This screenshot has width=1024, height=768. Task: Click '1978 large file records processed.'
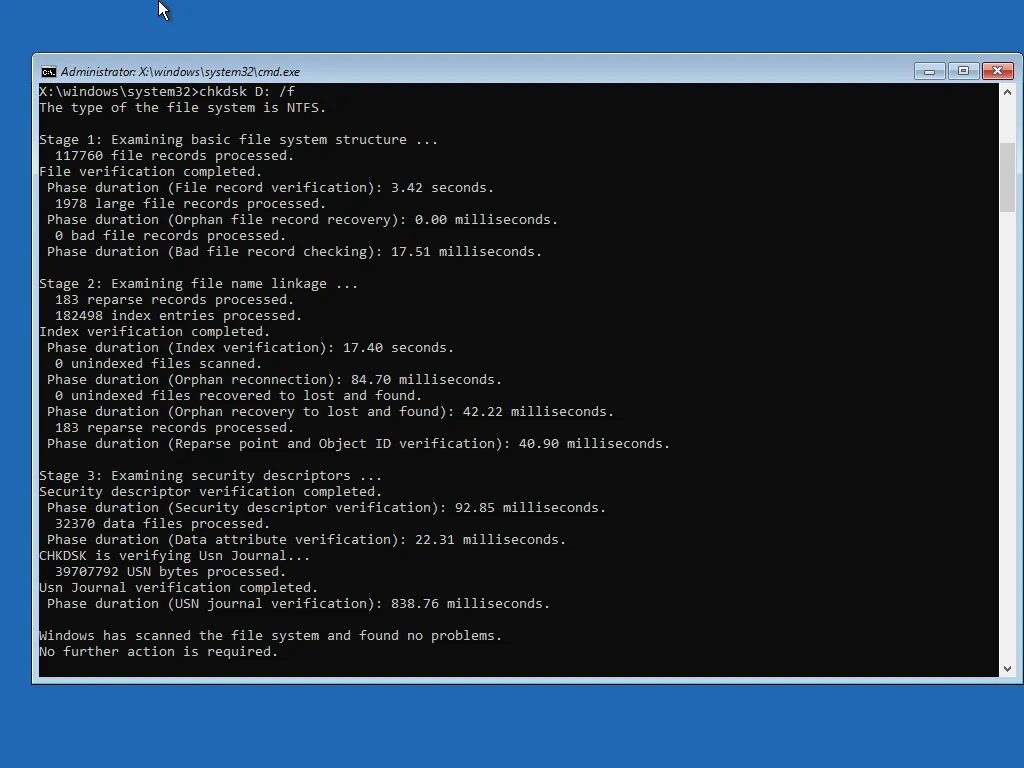tap(190, 203)
